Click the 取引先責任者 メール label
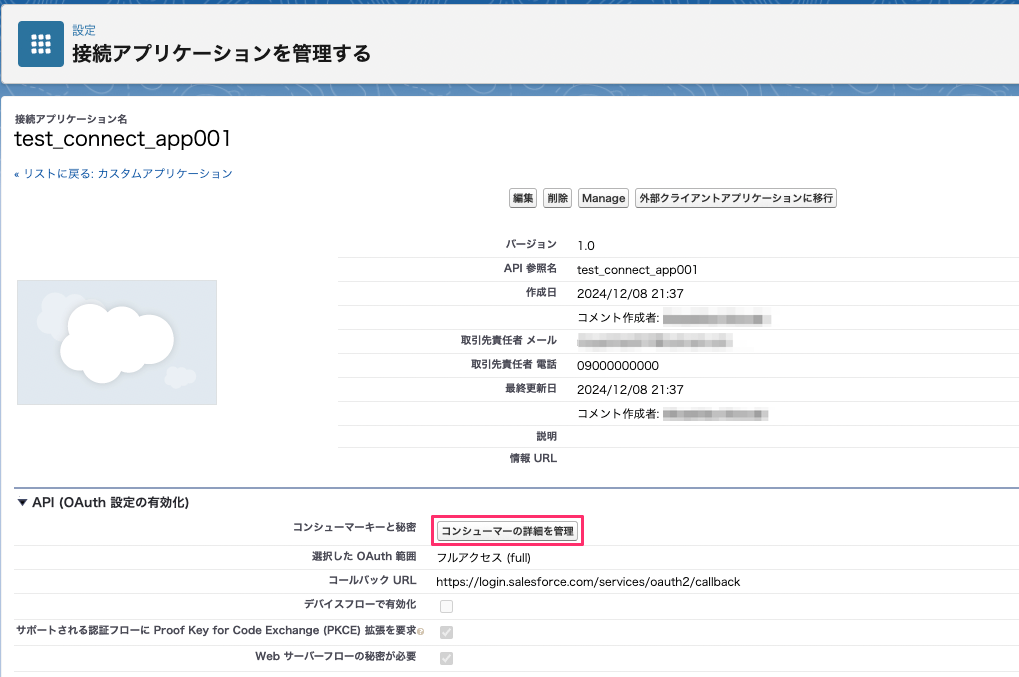This screenshot has height=677, width=1019. 509,340
